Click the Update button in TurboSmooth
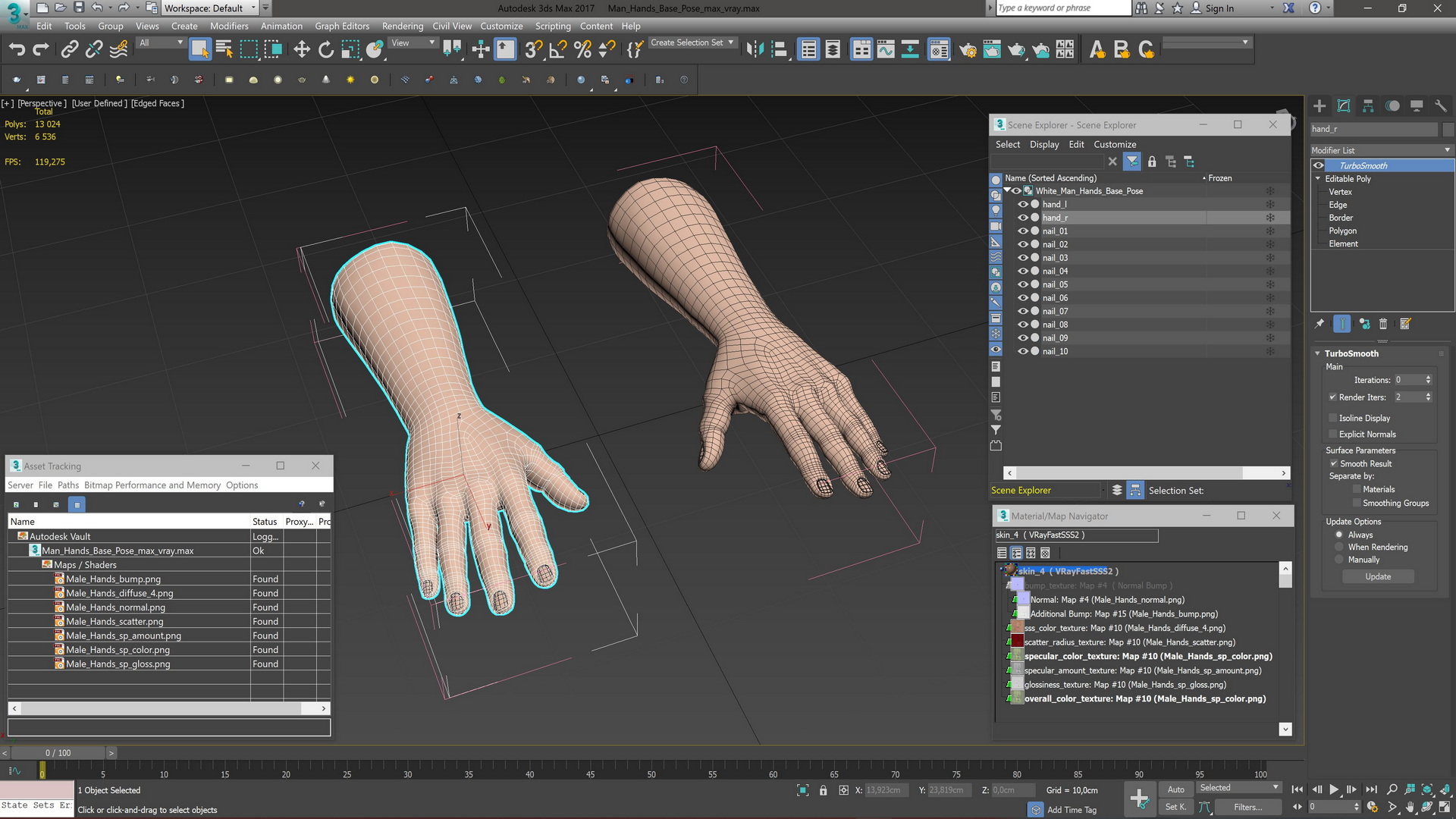Image resolution: width=1456 pixels, height=819 pixels. (x=1378, y=576)
